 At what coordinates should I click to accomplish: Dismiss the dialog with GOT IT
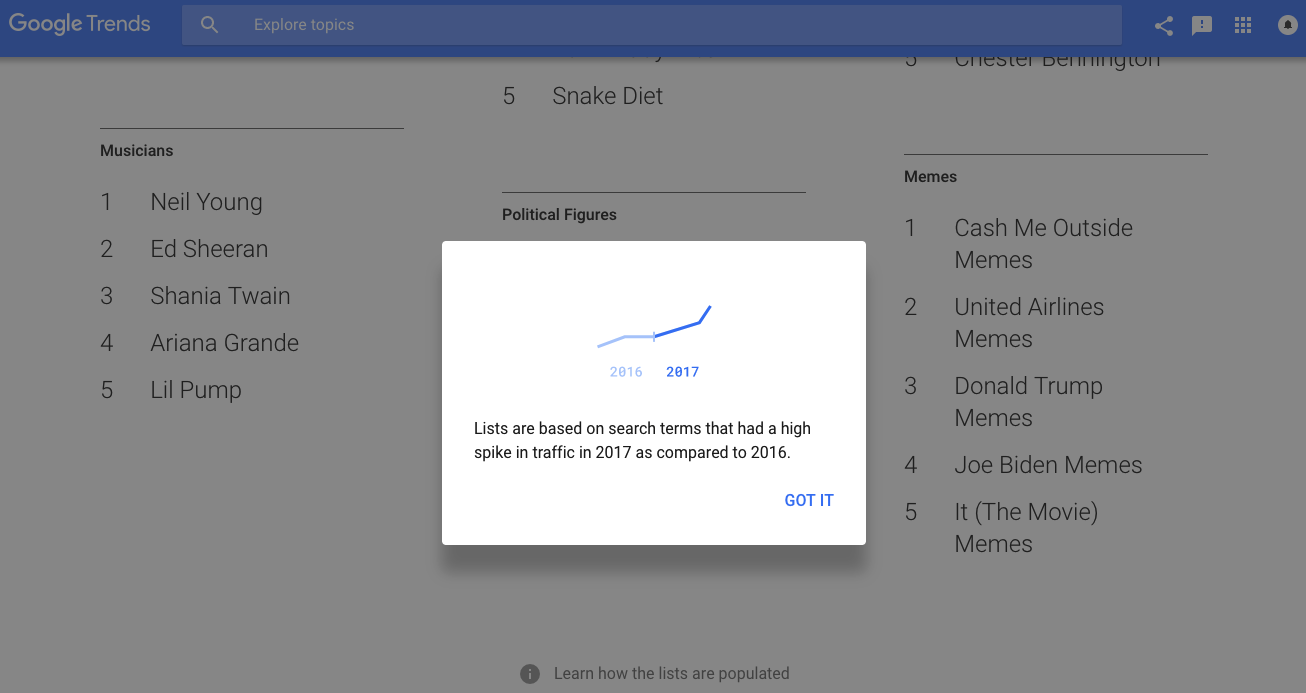[x=809, y=500]
